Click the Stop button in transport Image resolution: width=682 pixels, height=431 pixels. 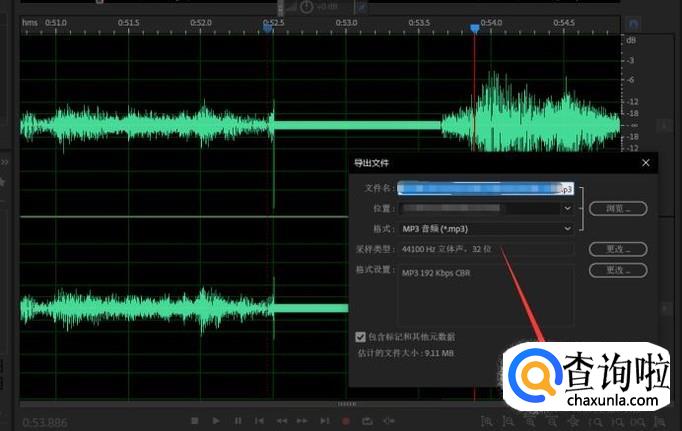coord(195,421)
